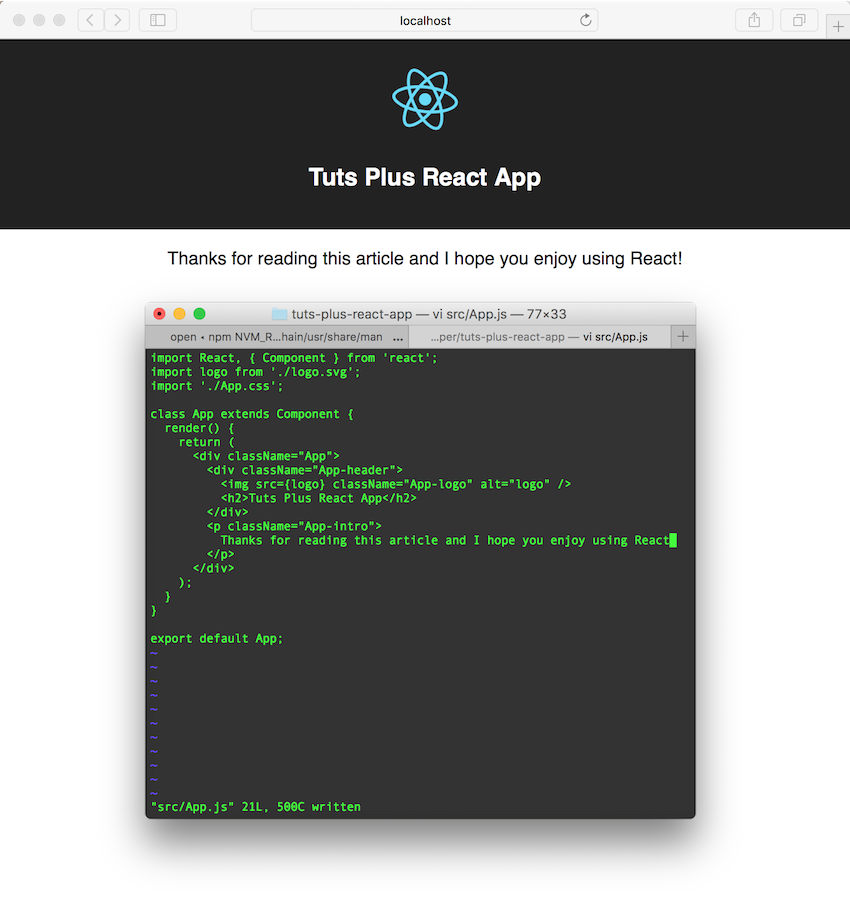Screen dimensions: 850x902
Task: Close the terminal window with red button
Action: coord(159,314)
